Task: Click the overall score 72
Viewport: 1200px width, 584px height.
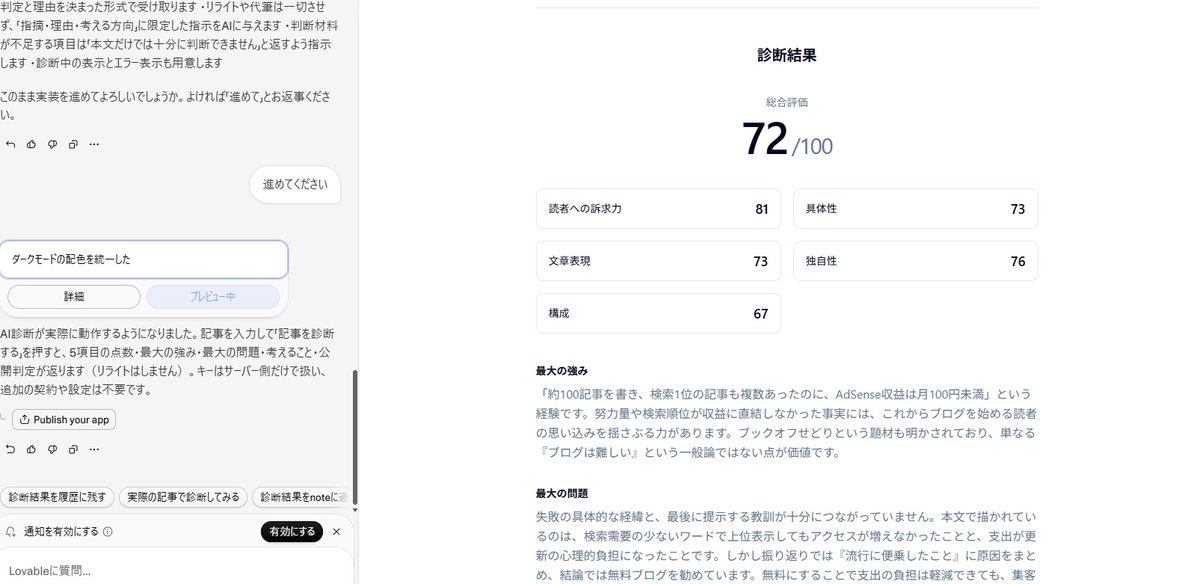Action: click(x=765, y=139)
